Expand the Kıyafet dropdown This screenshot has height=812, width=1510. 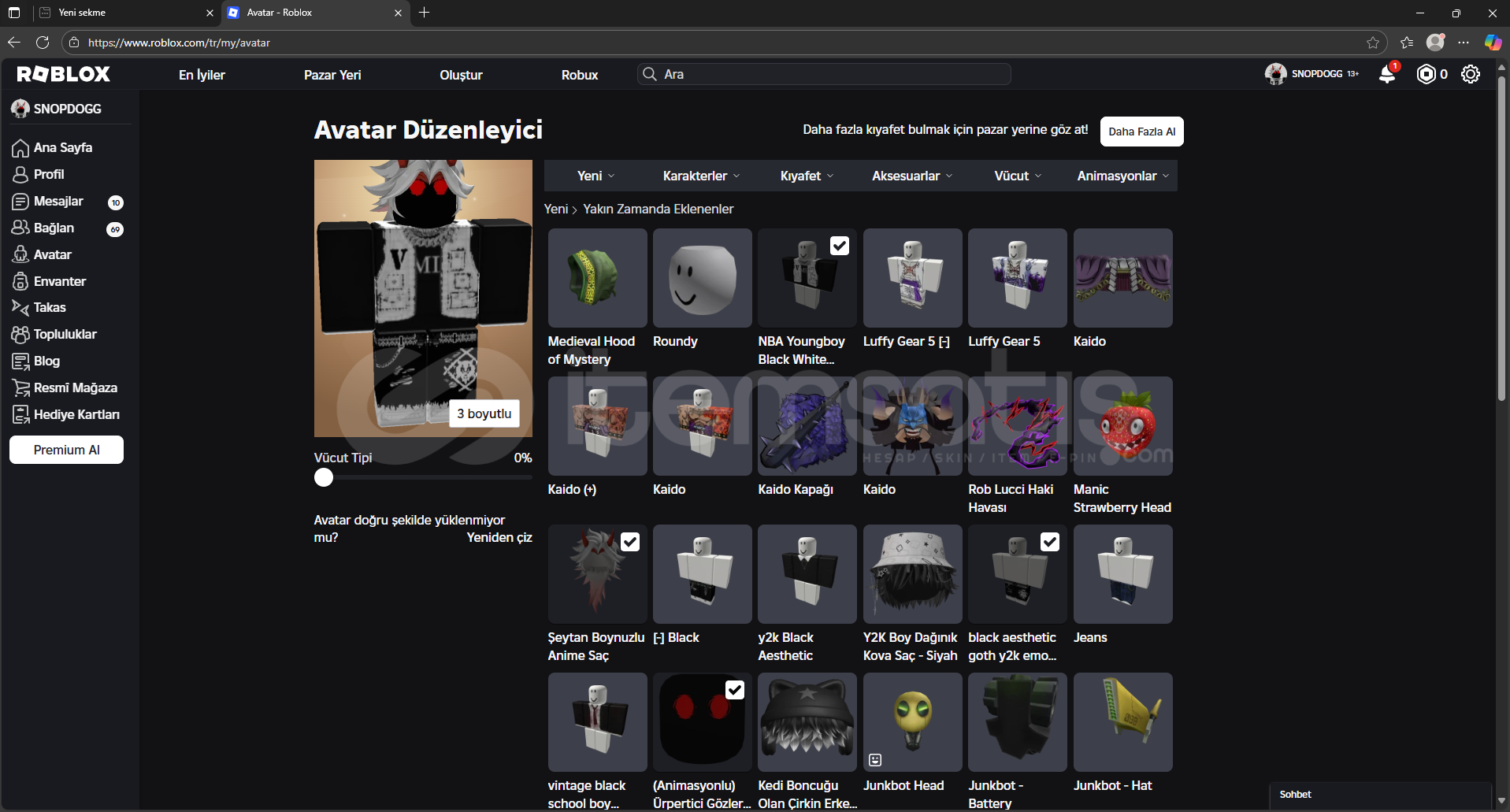click(807, 176)
